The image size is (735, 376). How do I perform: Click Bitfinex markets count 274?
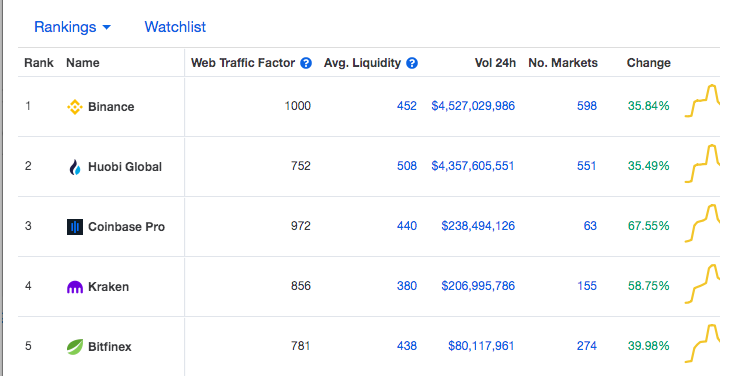(587, 346)
